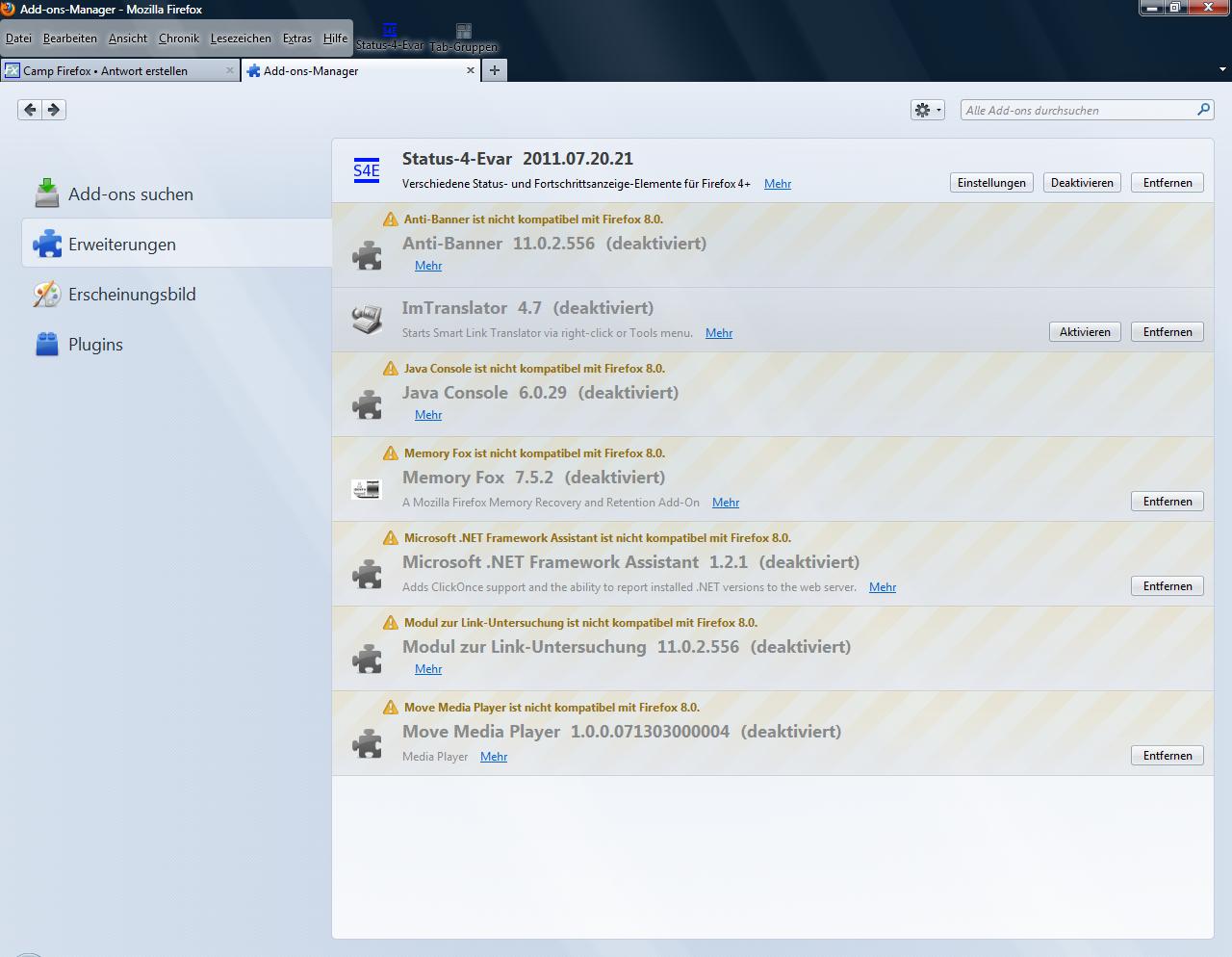
Task: Click the forward navigation arrow
Action: point(54,110)
